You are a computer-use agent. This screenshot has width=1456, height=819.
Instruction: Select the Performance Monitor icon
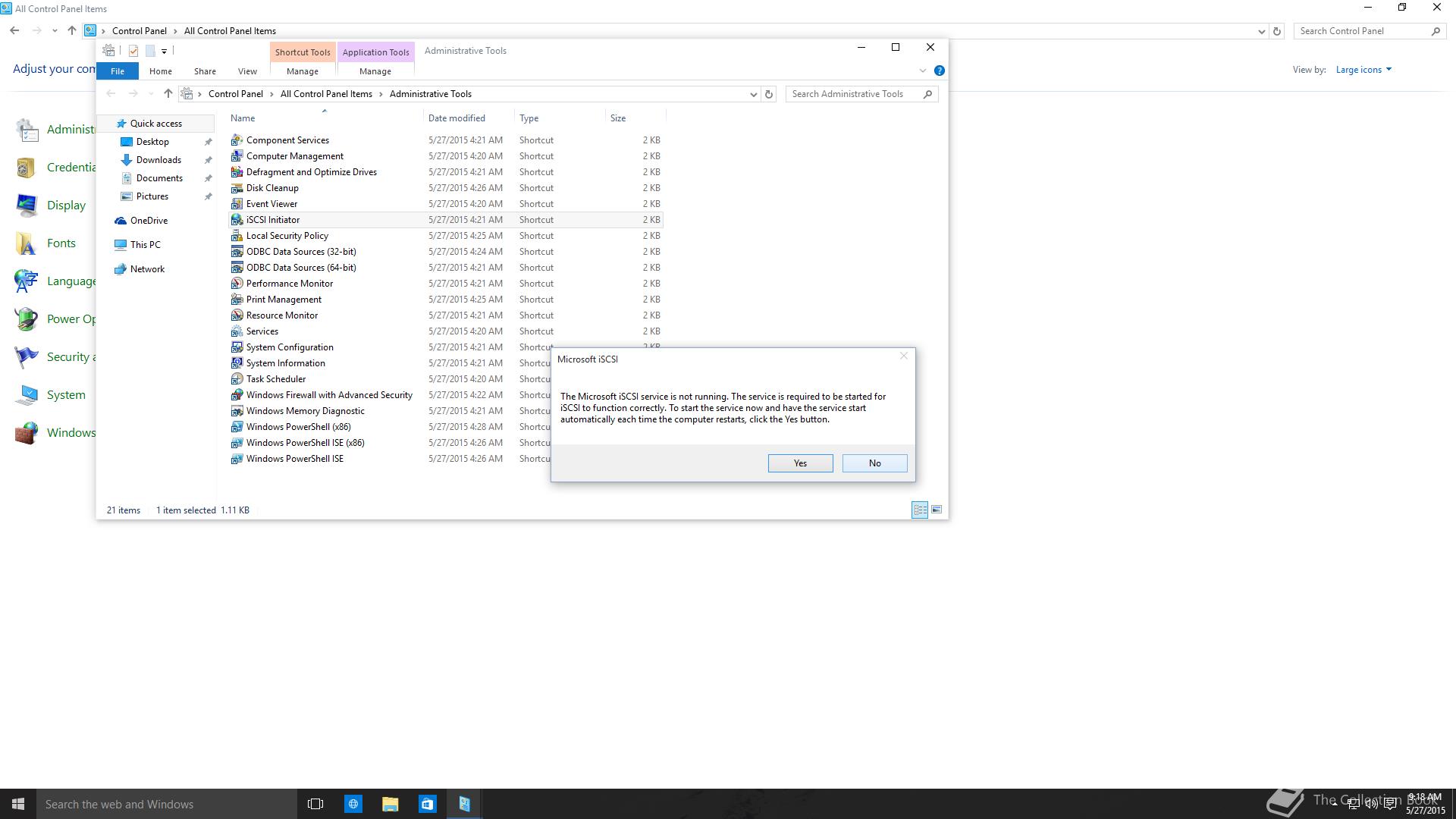pos(237,284)
